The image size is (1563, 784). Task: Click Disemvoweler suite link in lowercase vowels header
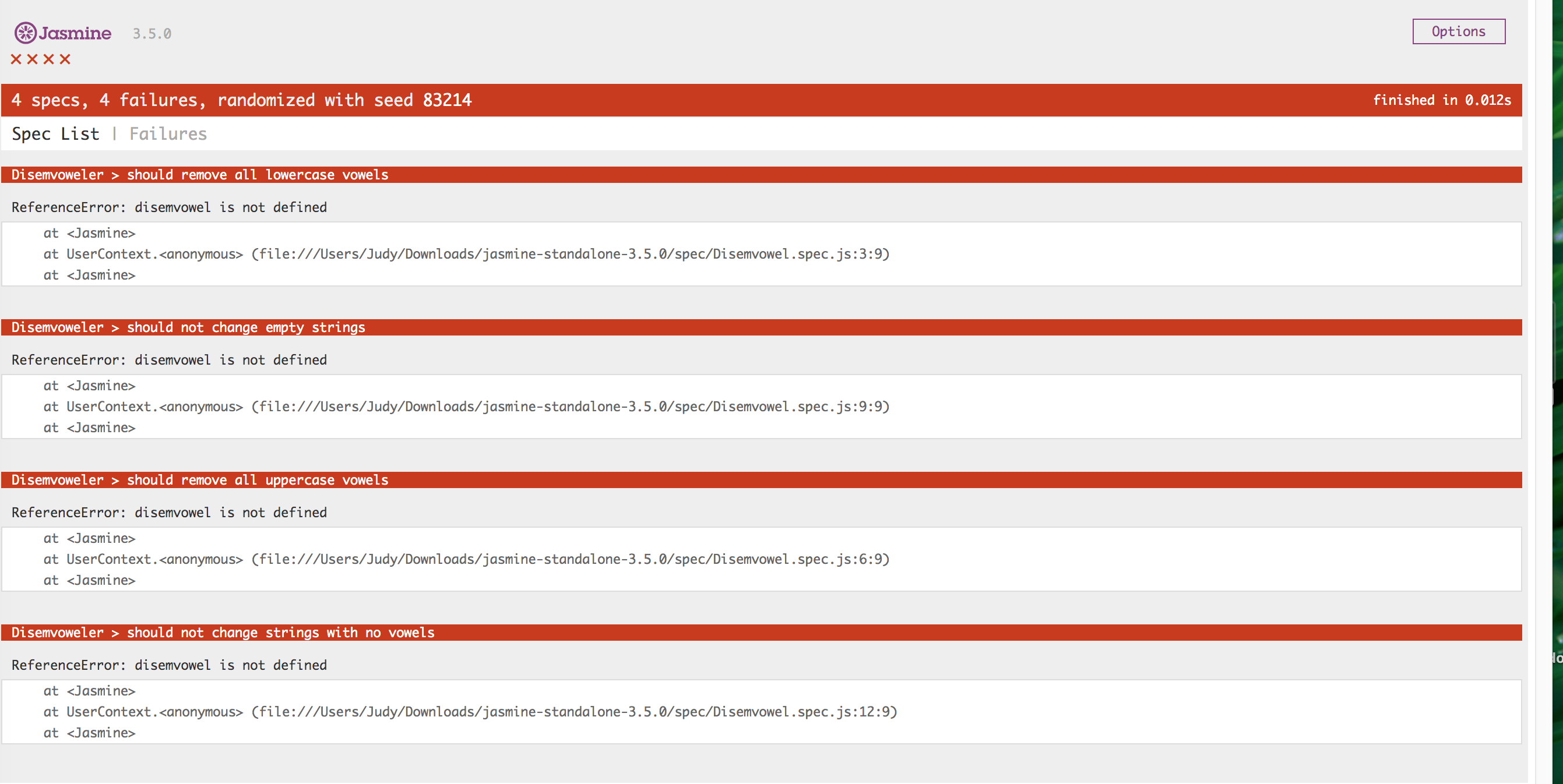(58, 175)
